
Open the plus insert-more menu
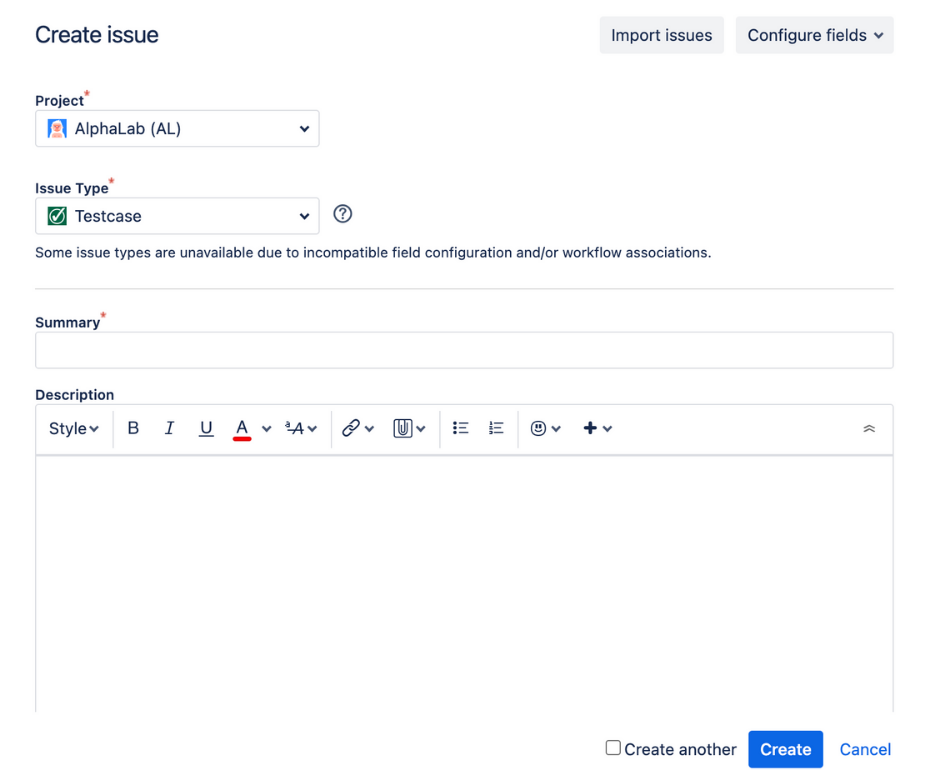coord(597,428)
